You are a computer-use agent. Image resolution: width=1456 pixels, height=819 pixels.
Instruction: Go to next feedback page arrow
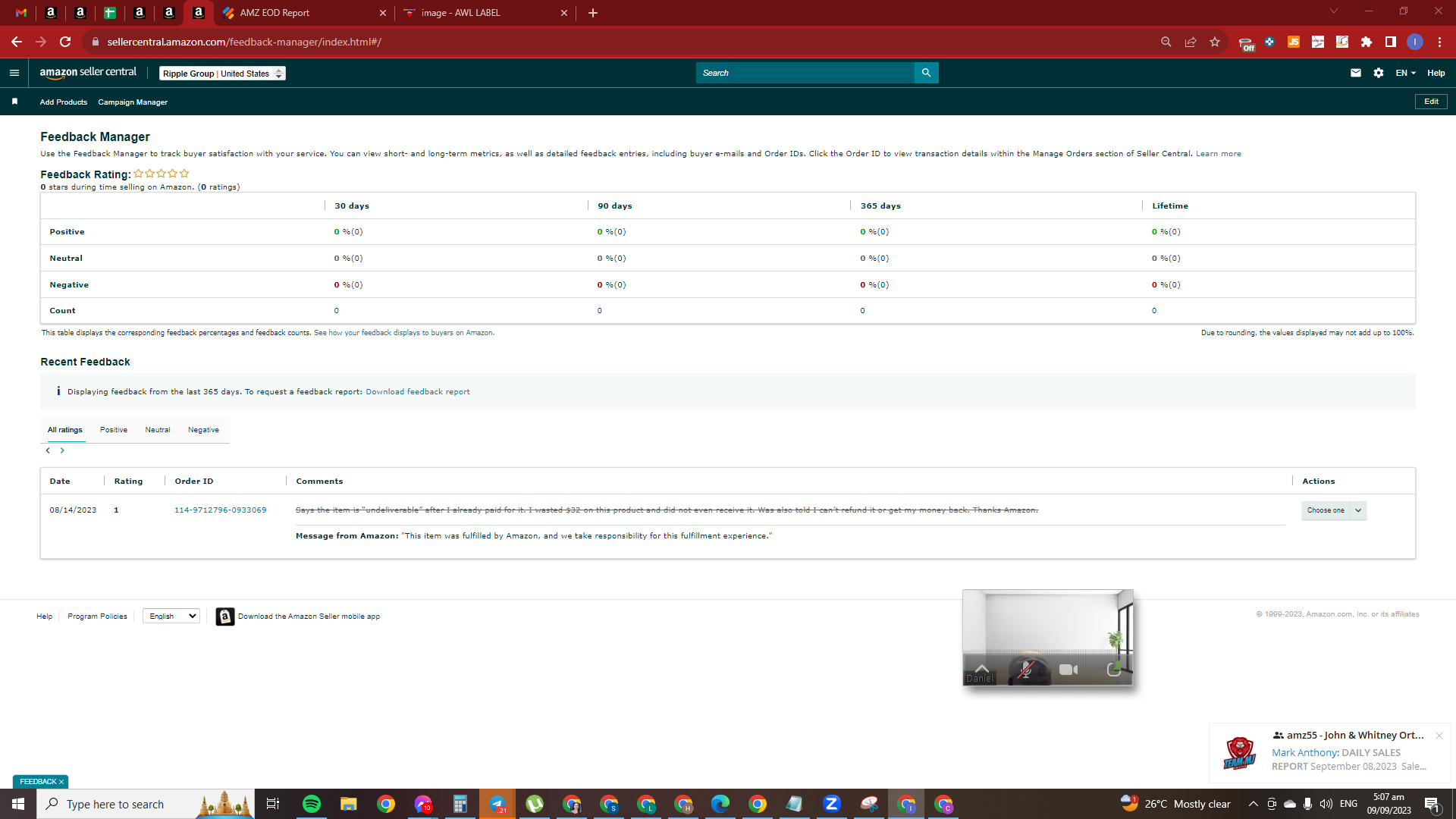(62, 450)
